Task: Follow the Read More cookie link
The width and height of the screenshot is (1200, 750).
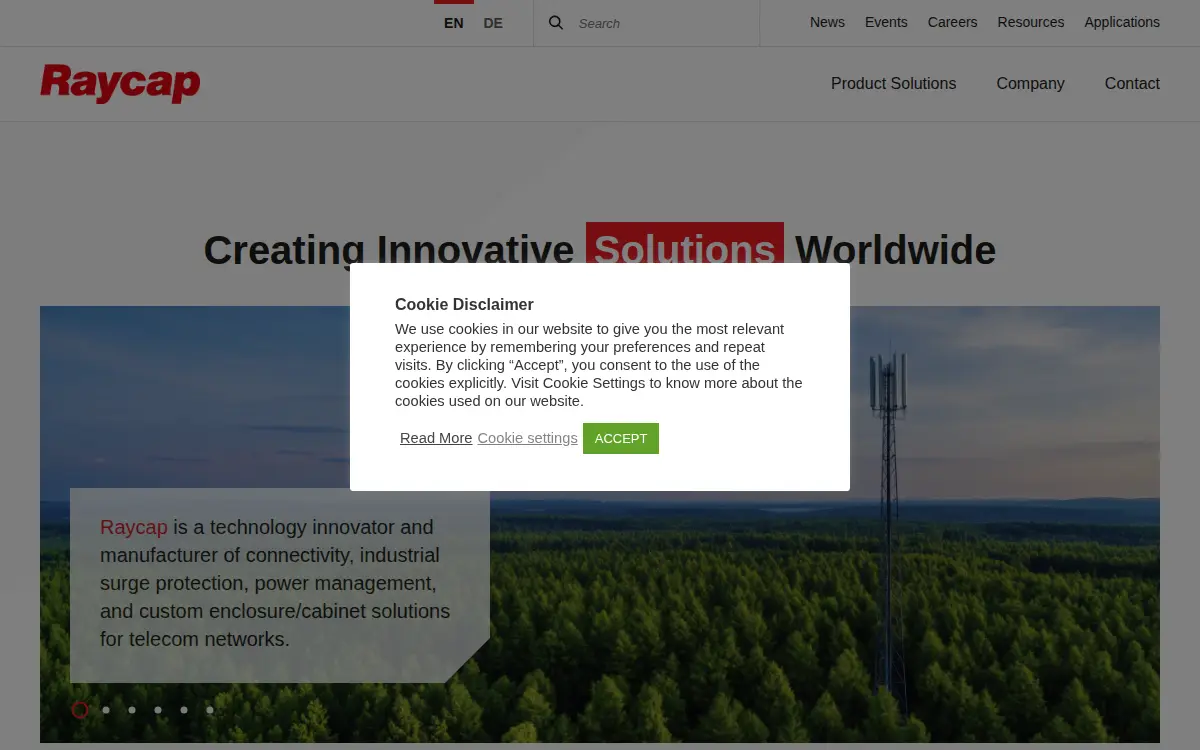Action: pos(436,438)
